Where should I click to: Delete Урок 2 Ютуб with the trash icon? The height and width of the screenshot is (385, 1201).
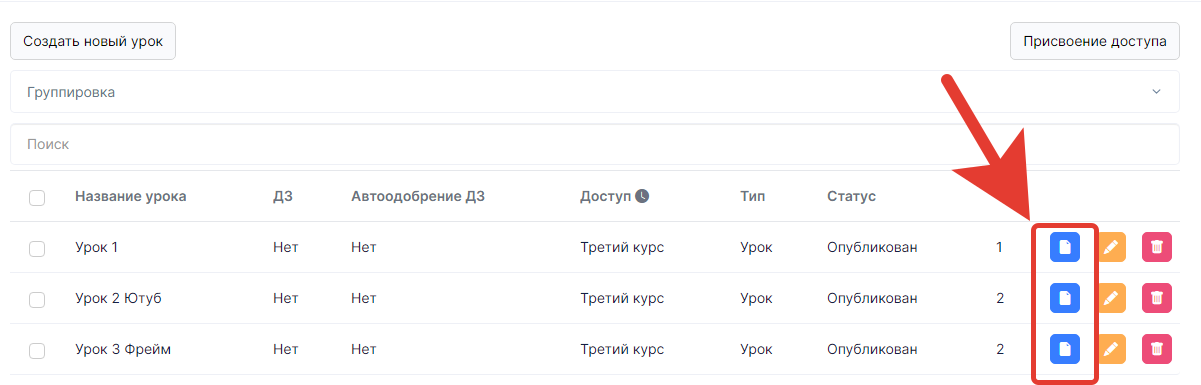[x=1157, y=298]
